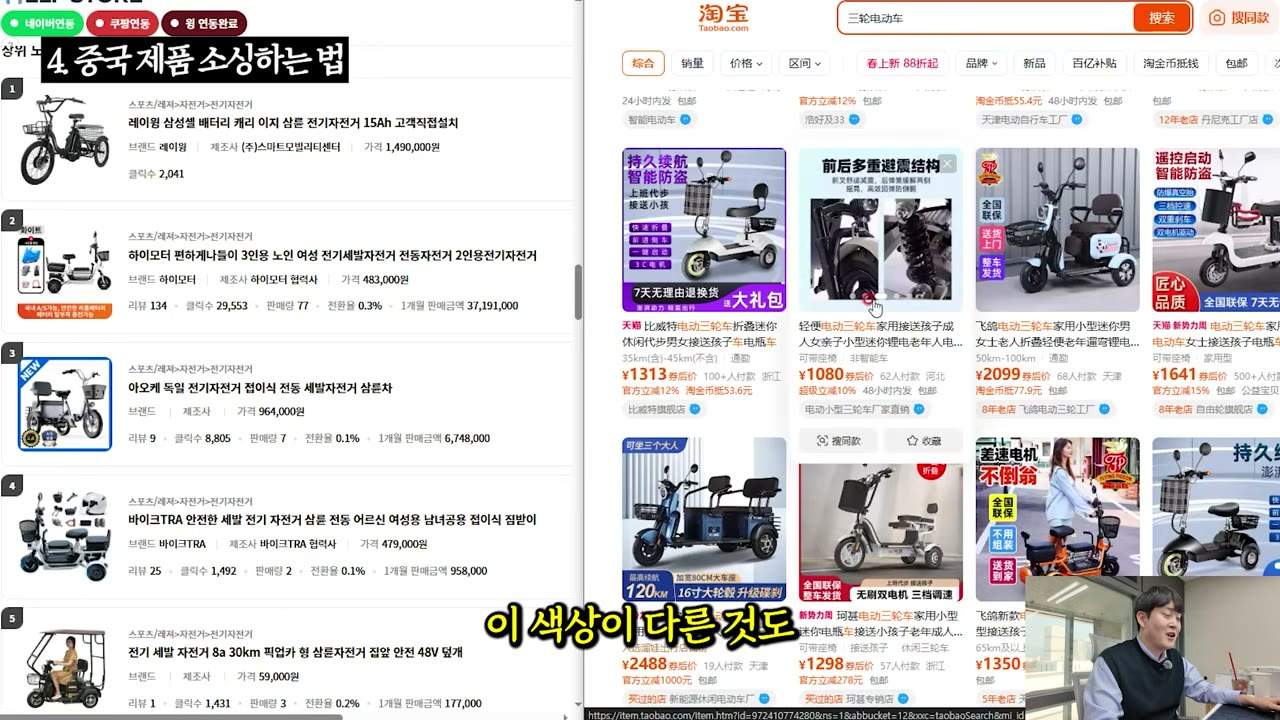Open the 春上新 88折起 promotion
This screenshot has width=1280, height=720.
902,63
